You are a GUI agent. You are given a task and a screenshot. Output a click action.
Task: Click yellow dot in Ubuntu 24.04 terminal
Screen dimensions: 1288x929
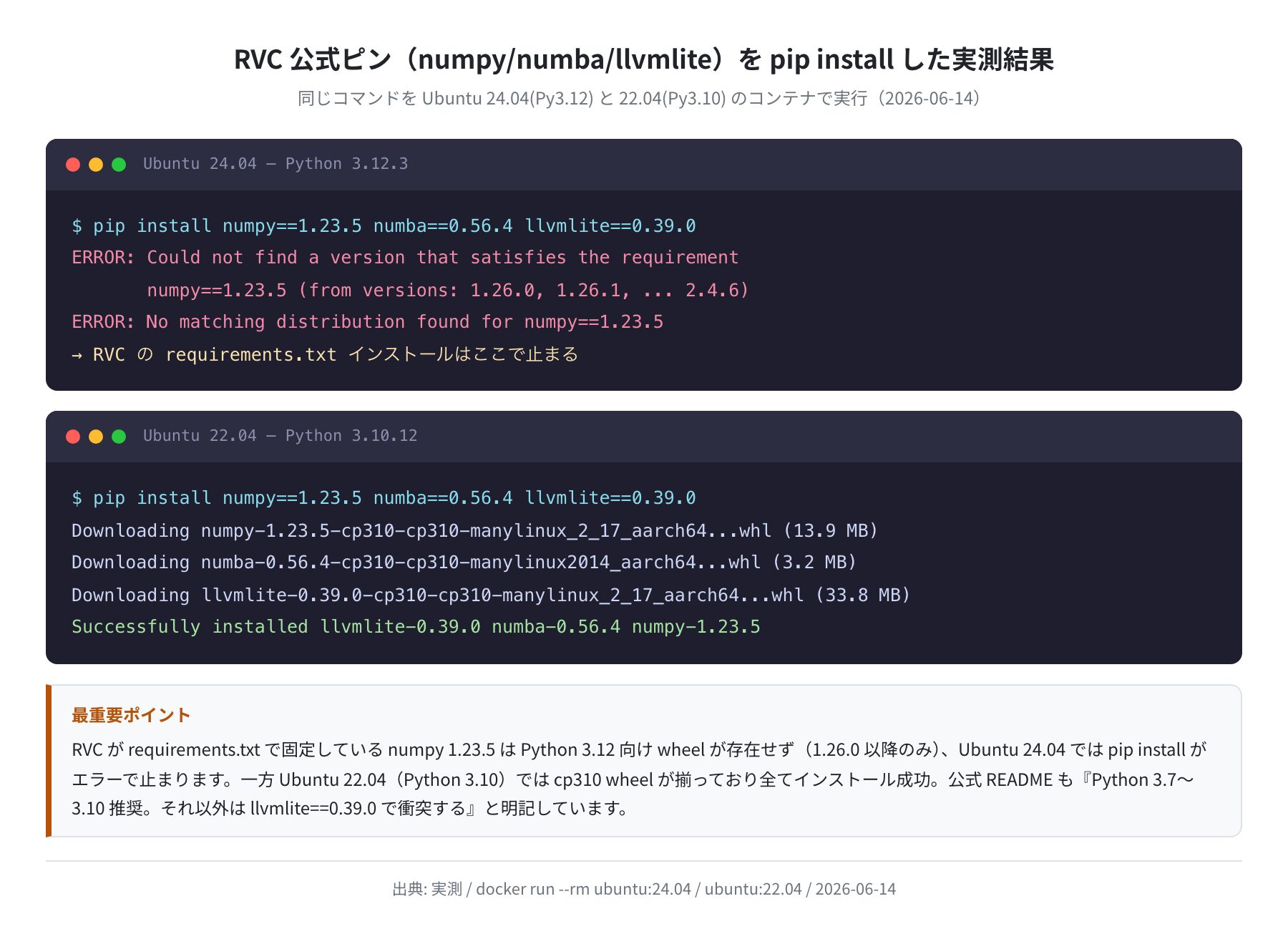[96, 165]
